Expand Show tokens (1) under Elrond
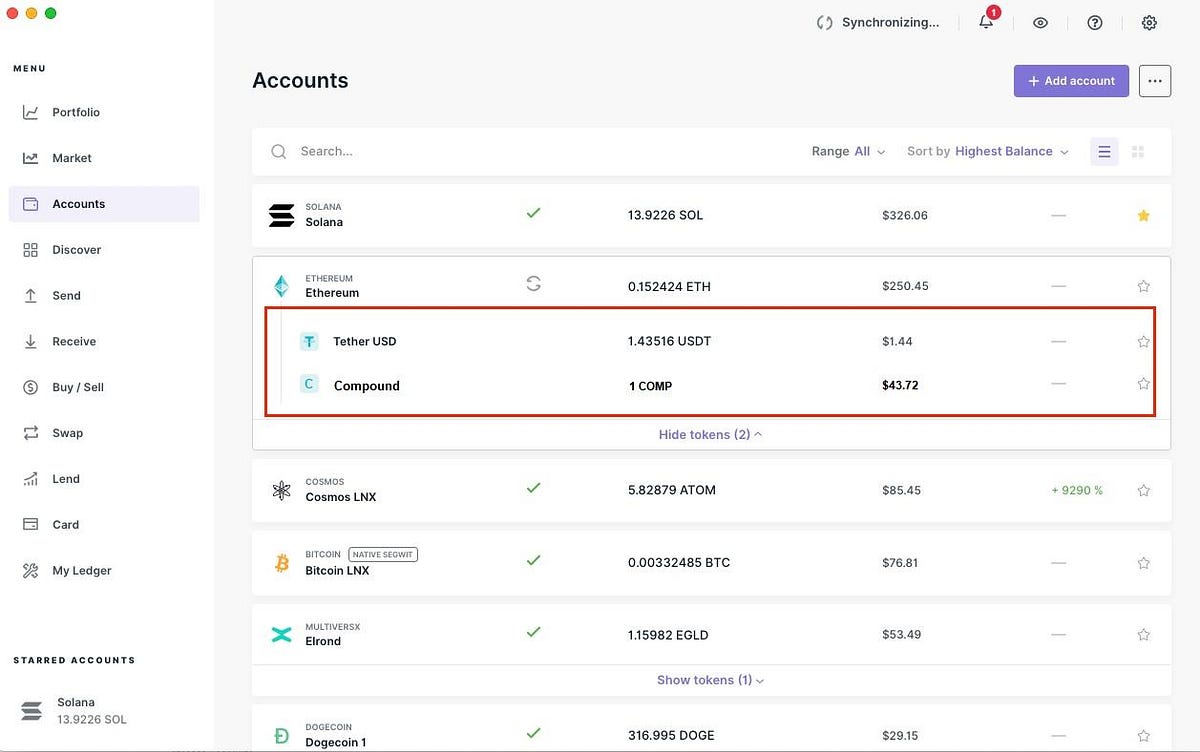Image resolution: width=1200 pixels, height=752 pixels. (x=710, y=680)
